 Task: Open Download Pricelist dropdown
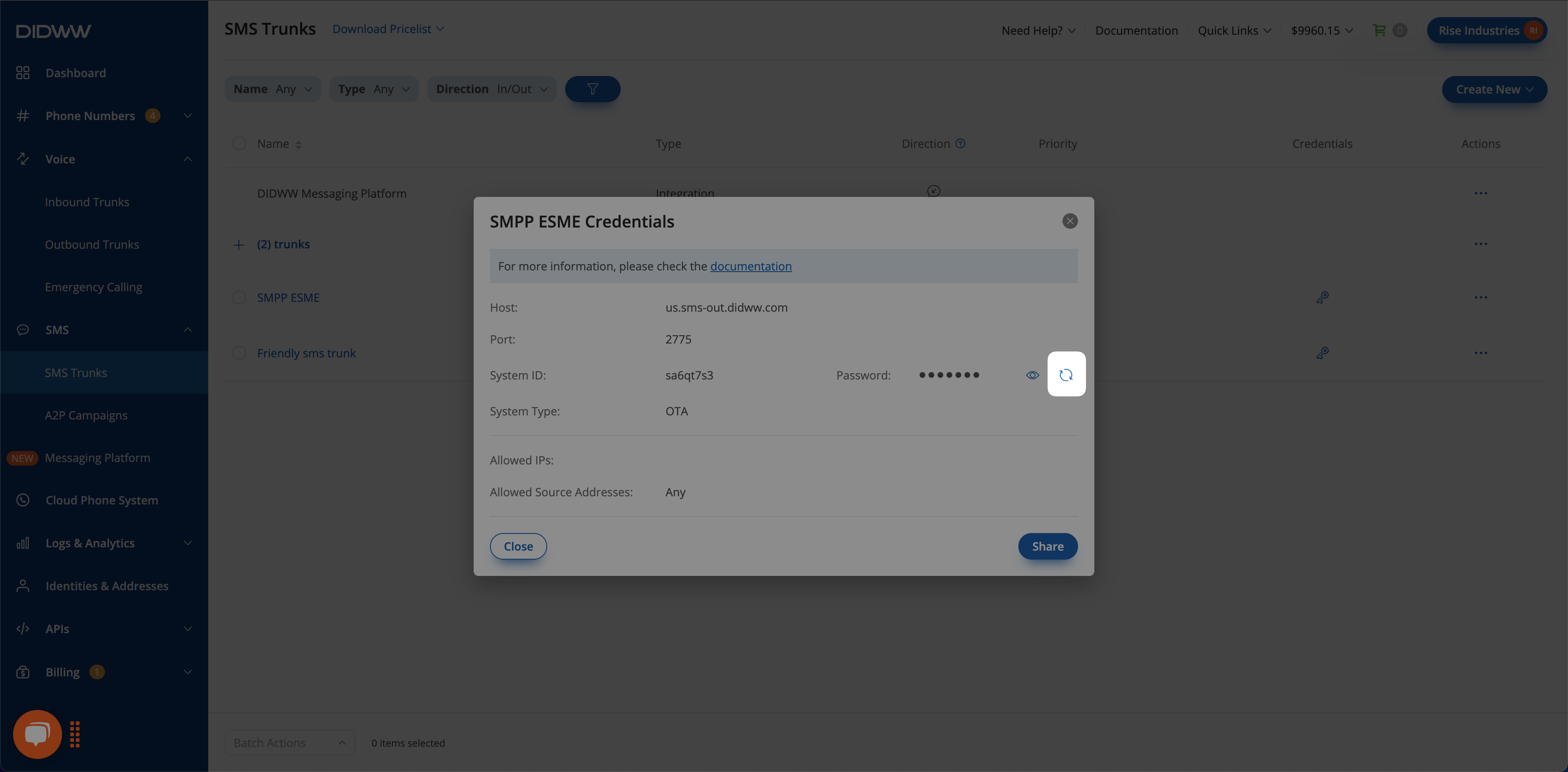(388, 29)
